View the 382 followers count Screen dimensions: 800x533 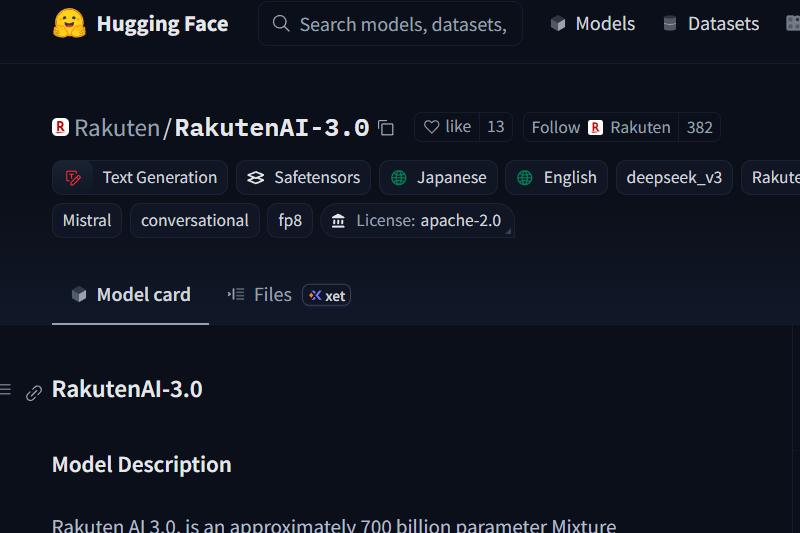pos(699,127)
